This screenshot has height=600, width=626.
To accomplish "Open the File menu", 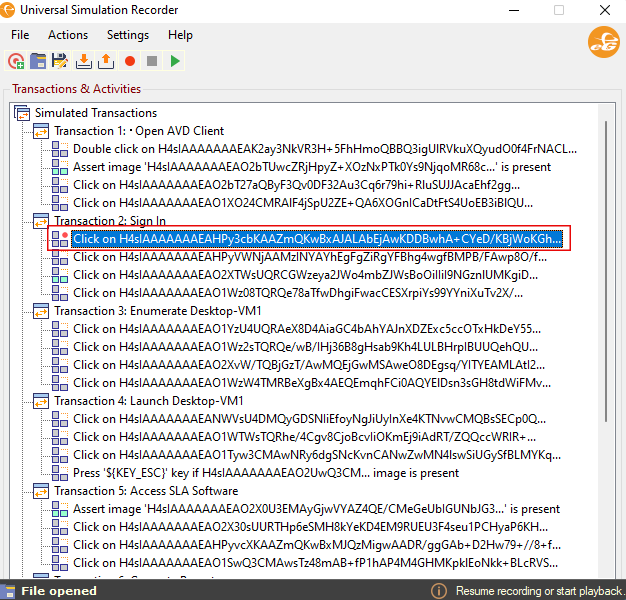I will tap(20, 35).
